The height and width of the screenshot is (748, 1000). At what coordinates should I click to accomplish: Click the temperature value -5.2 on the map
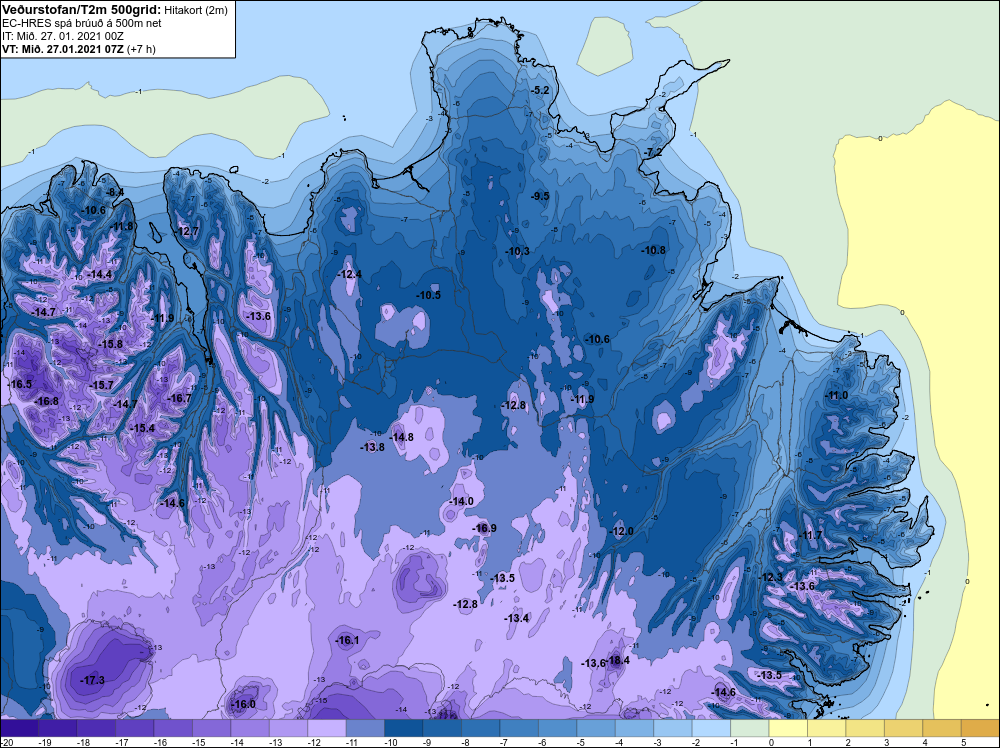pyautogui.click(x=540, y=91)
